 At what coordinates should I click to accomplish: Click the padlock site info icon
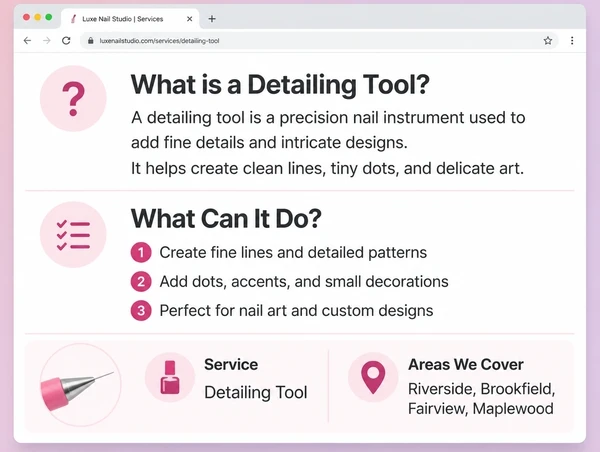tap(91, 41)
